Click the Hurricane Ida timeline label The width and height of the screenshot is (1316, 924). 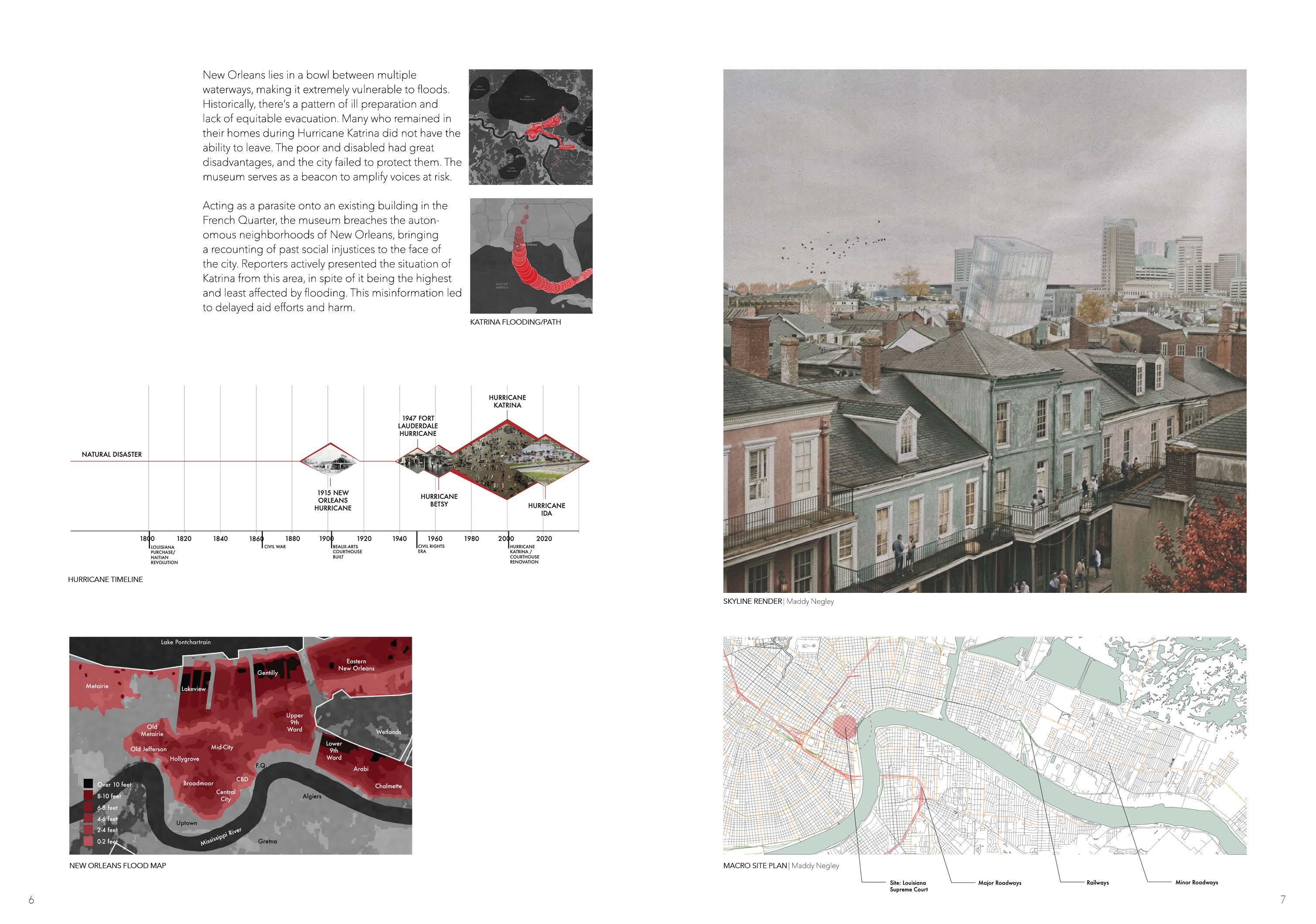click(x=546, y=509)
